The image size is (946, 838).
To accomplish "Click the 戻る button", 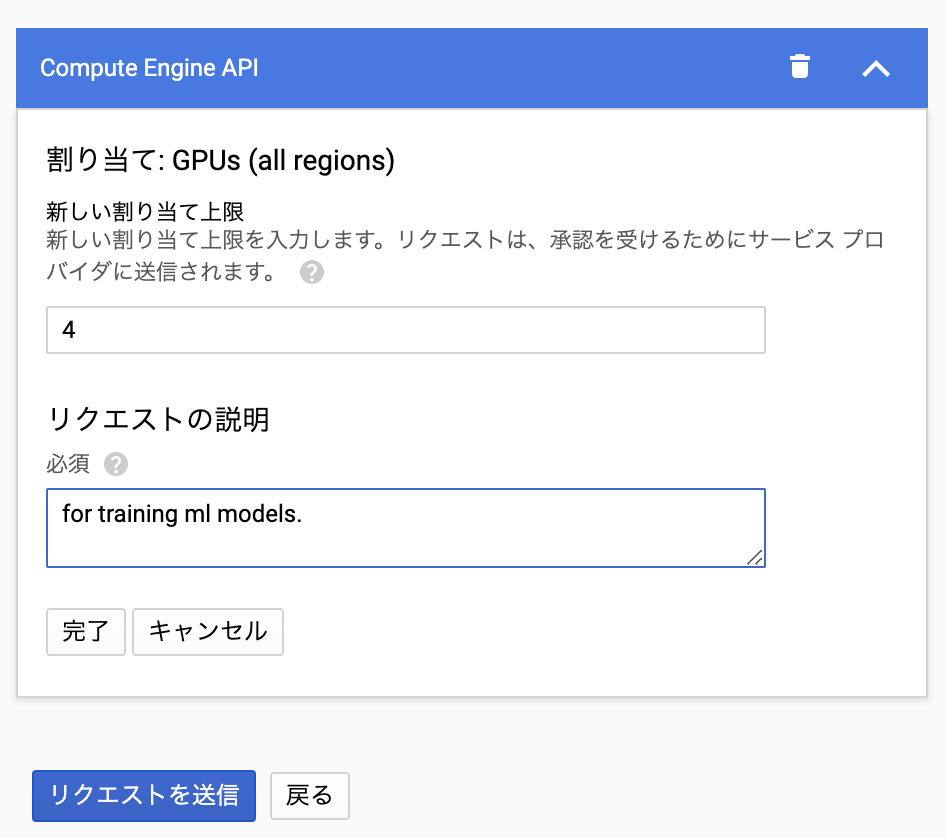I will pyautogui.click(x=309, y=796).
